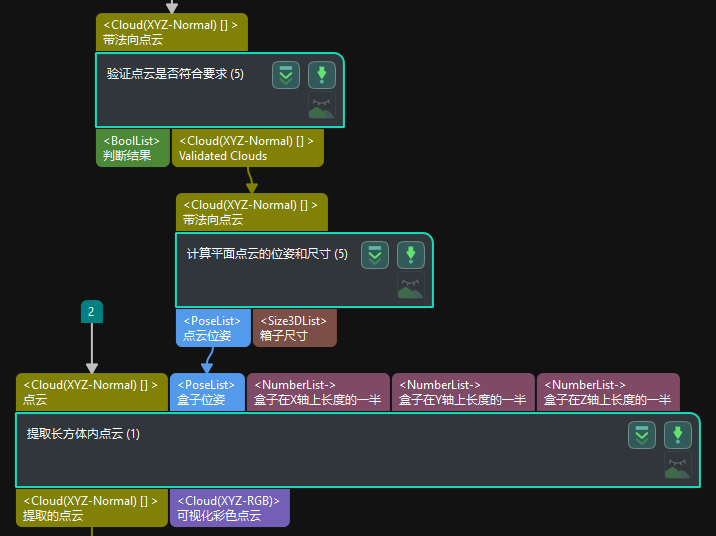Click the BoolList 判断结果 output port
The height and width of the screenshot is (536, 716).
click(x=133, y=148)
